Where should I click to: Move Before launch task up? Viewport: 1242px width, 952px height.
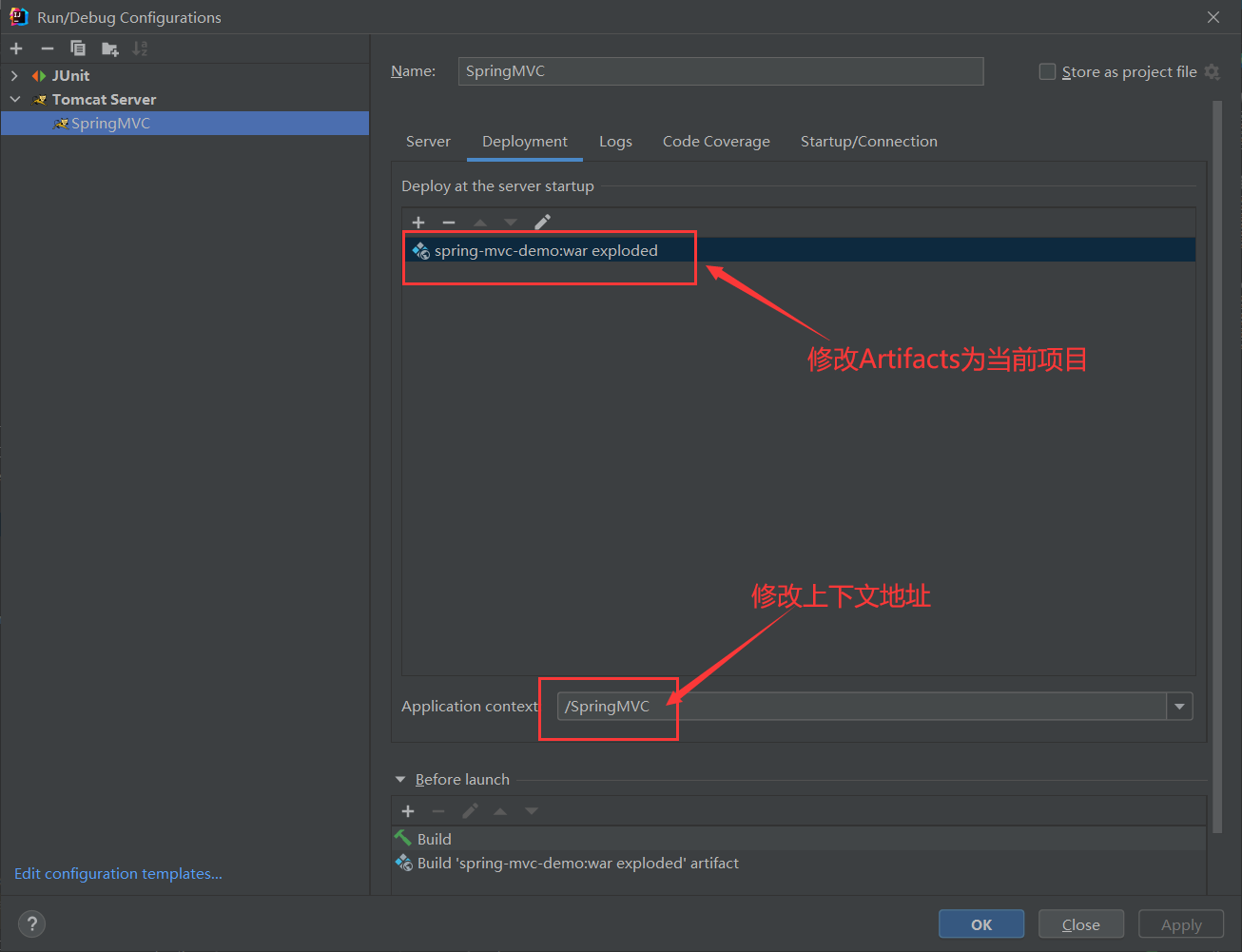coord(500,811)
